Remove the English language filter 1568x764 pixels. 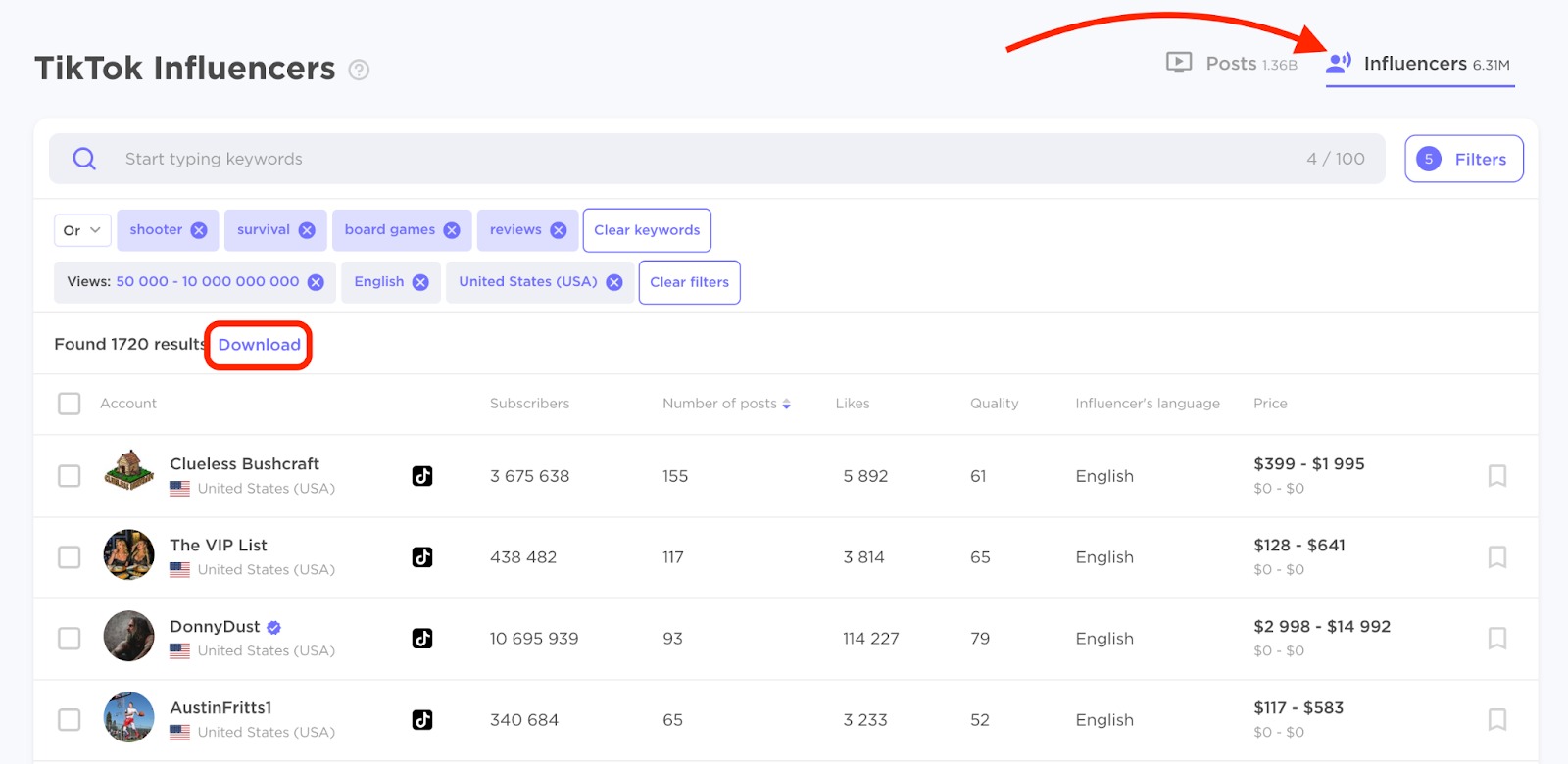[x=420, y=282]
